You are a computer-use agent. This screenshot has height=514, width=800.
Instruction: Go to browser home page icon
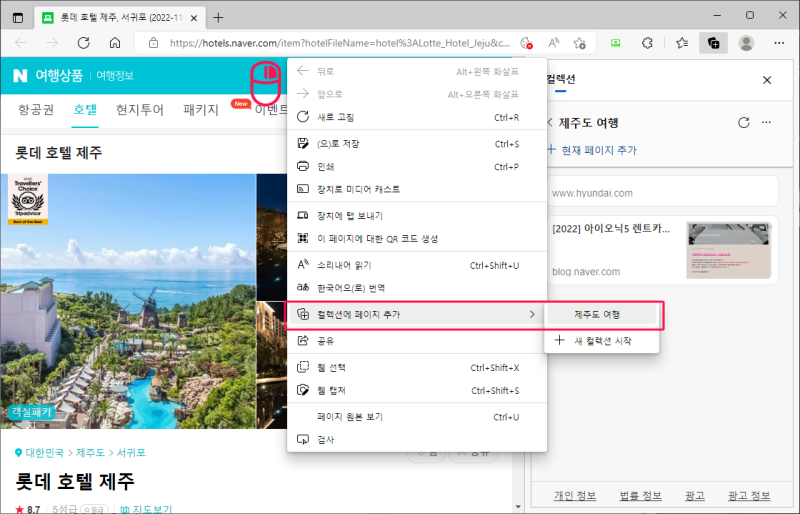tap(115, 43)
